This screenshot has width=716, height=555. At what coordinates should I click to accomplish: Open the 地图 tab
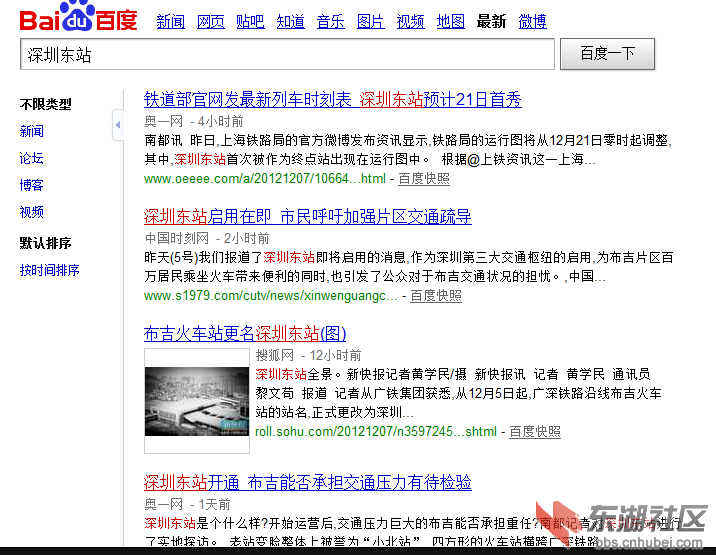[450, 21]
